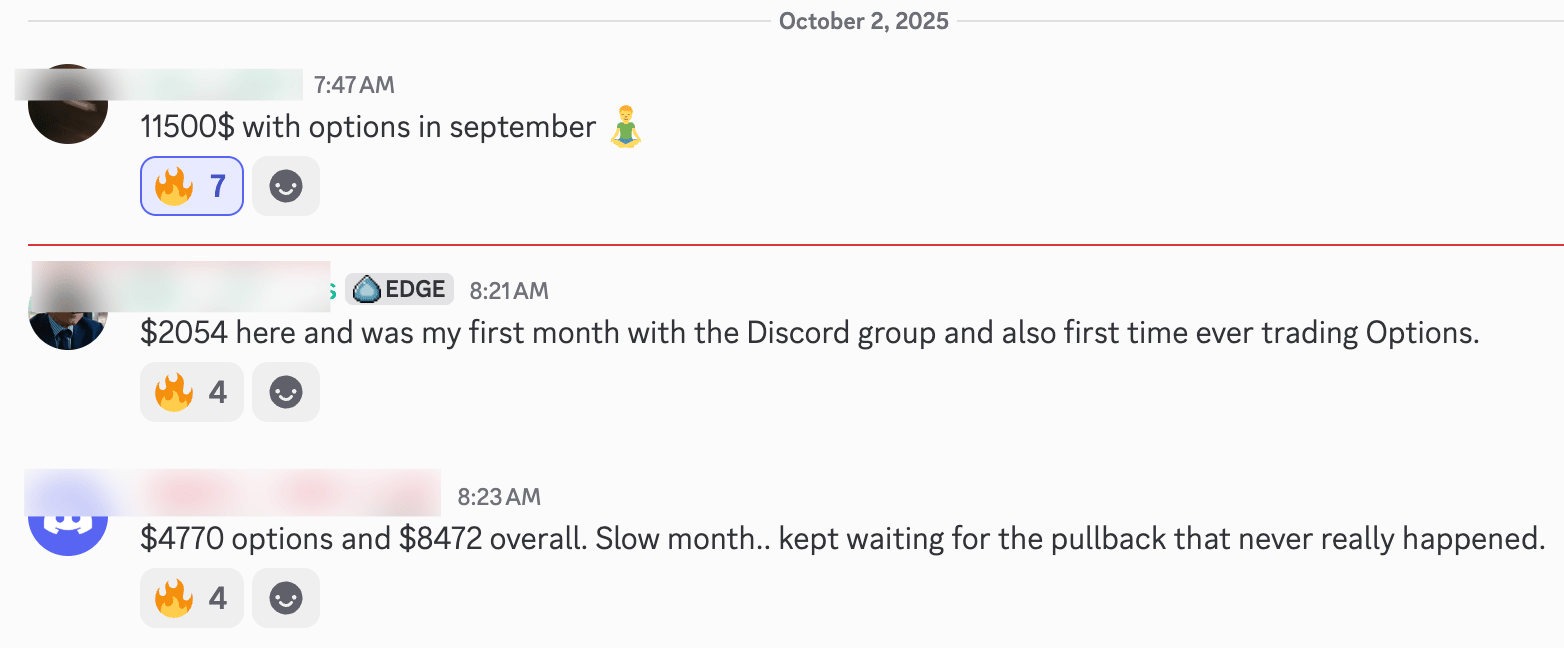The height and width of the screenshot is (648, 1564).
Task: Toggle fire reaction on the $4770 message
Action: [191, 598]
